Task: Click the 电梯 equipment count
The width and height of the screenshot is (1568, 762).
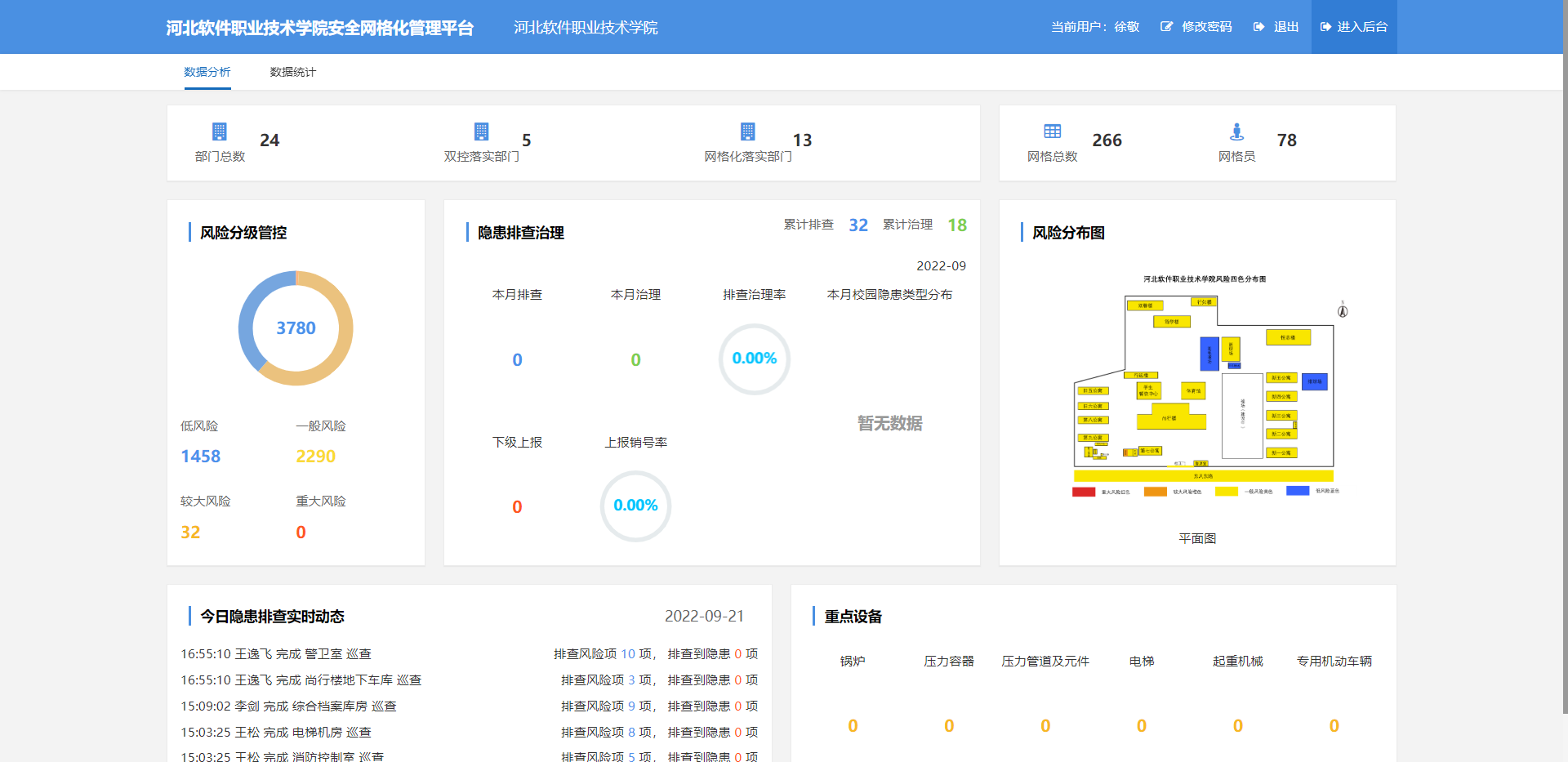Action: pyautogui.click(x=1142, y=726)
